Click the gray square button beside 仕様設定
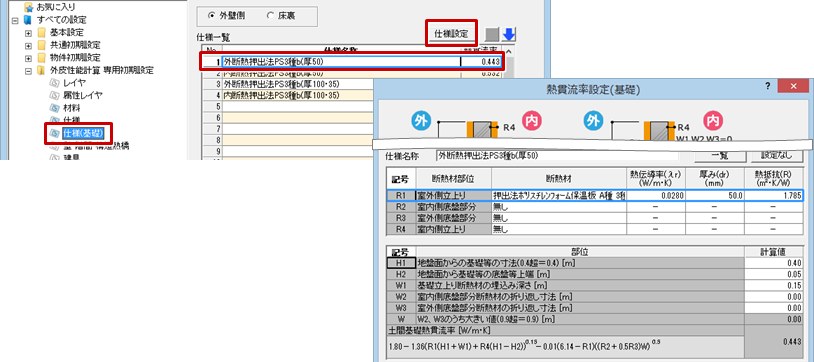Viewport: 814px width, 362px height. (492, 34)
